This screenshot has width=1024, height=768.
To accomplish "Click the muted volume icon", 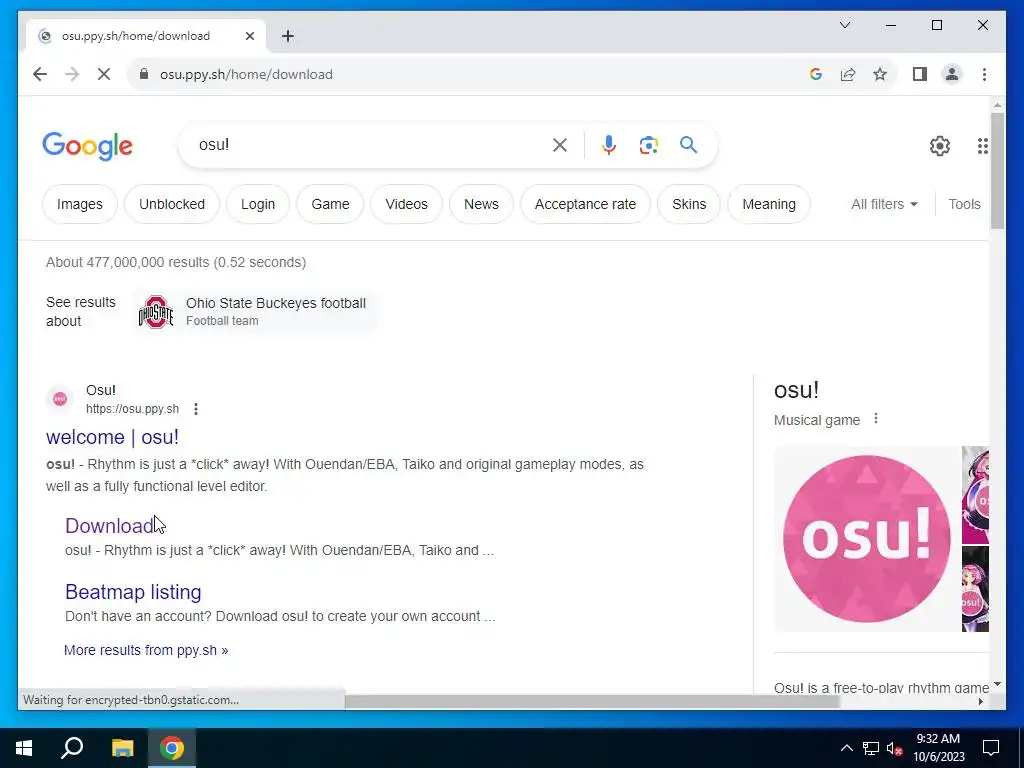I will [895, 748].
